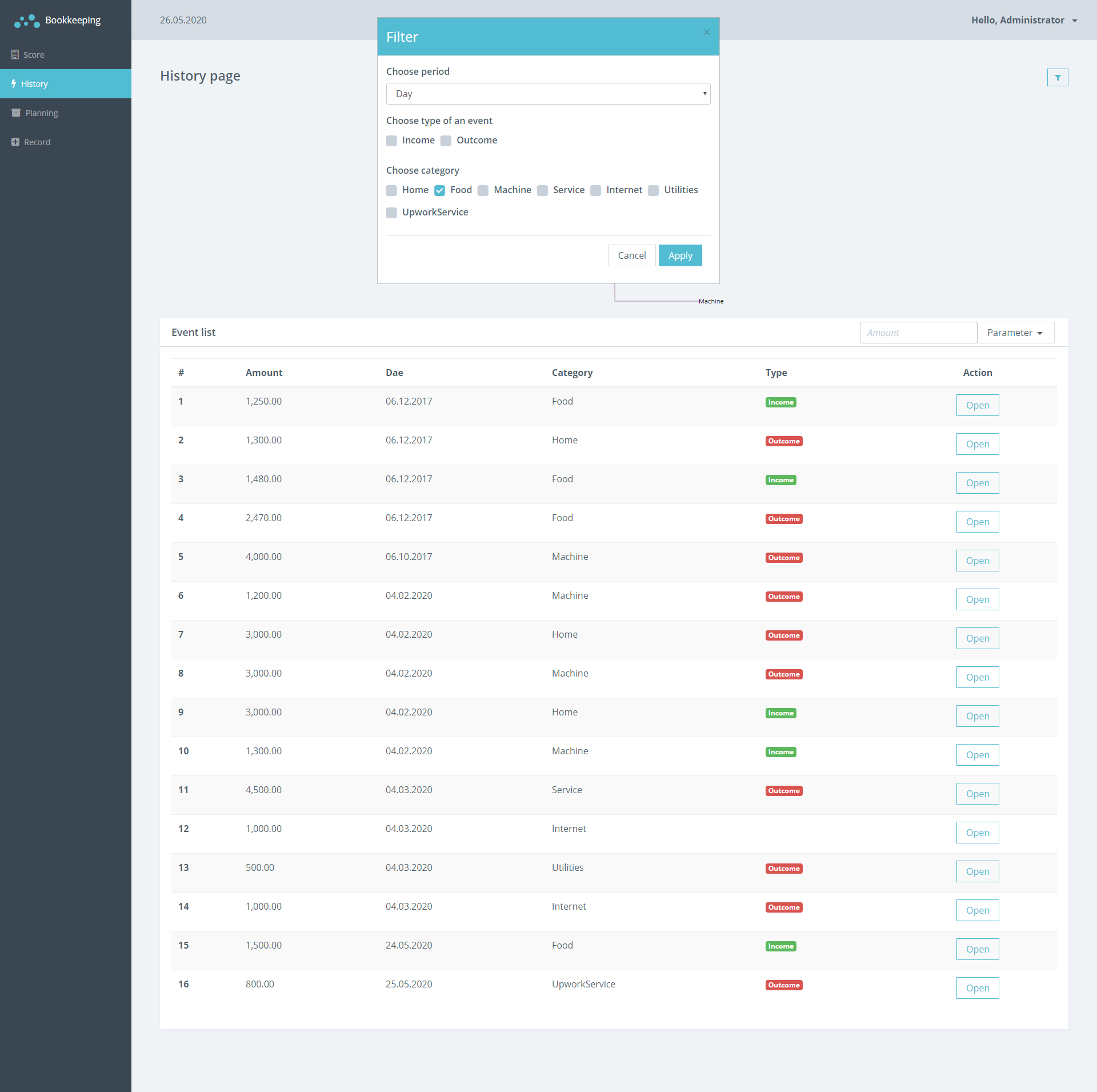The image size is (1097, 1092).
Task: Tick the Outcome event type checkbox
Action: pos(446,141)
